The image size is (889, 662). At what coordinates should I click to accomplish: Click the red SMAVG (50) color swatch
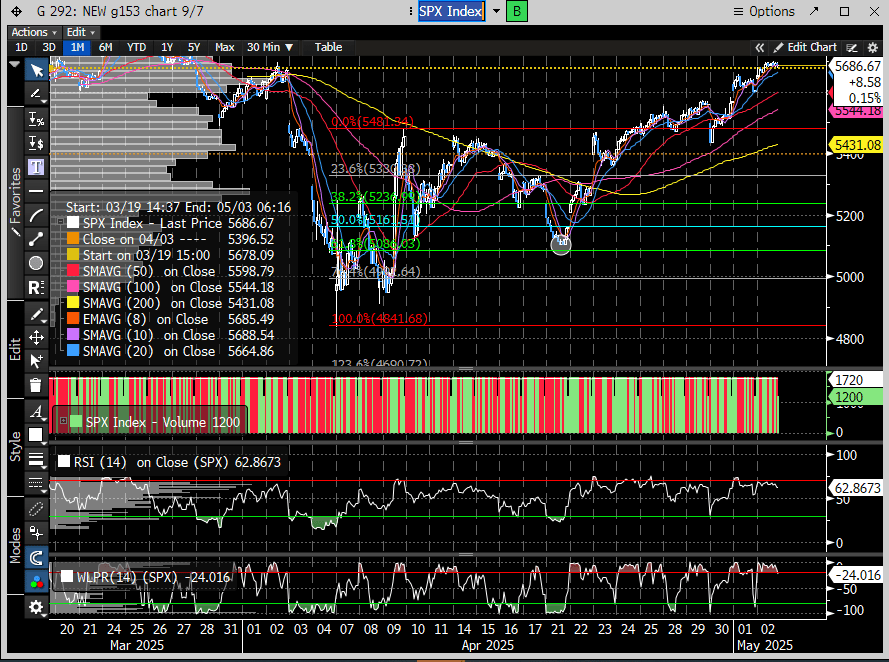[73, 271]
